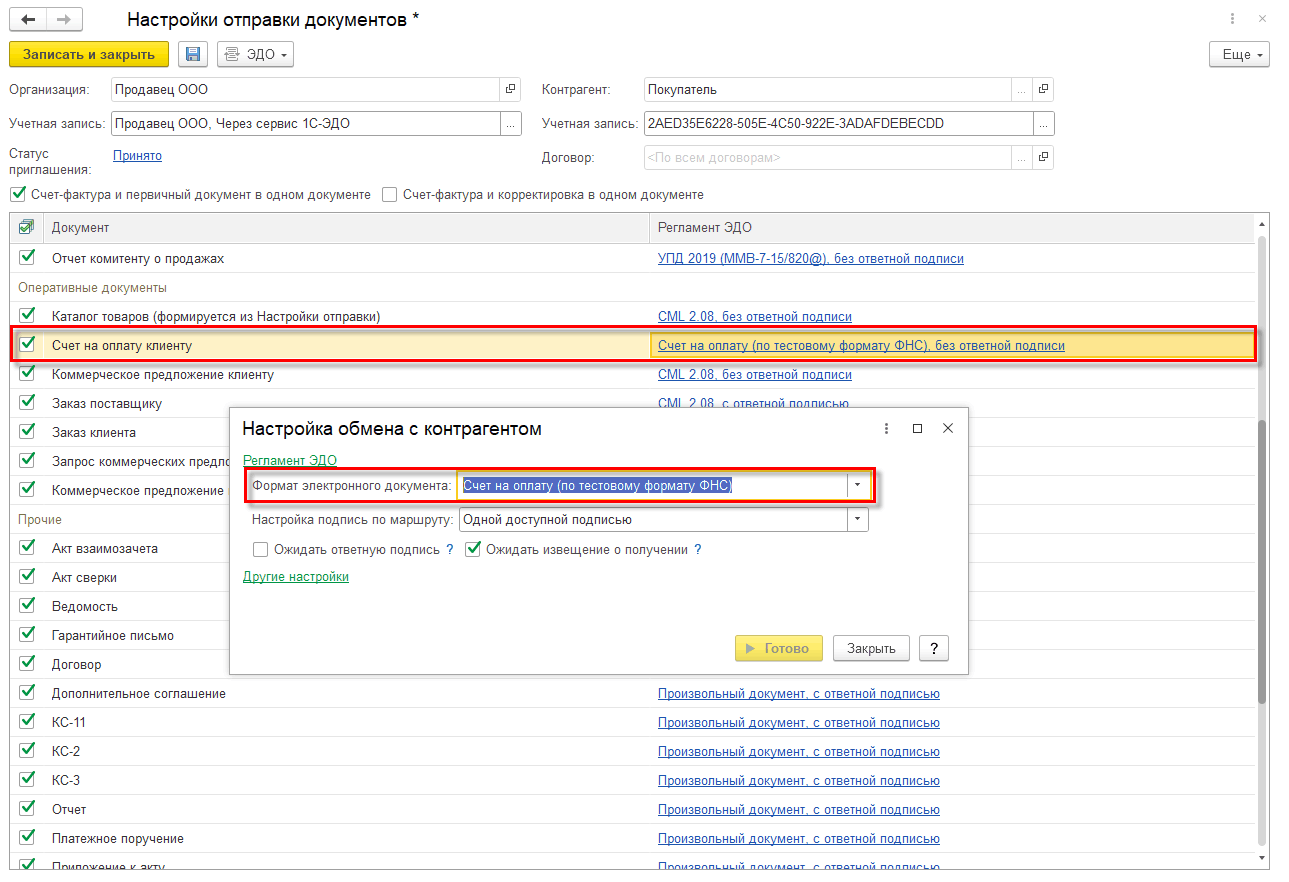Open the ЭДО menu
Viewport: 1289px width, 882px height.
pyautogui.click(x=255, y=55)
